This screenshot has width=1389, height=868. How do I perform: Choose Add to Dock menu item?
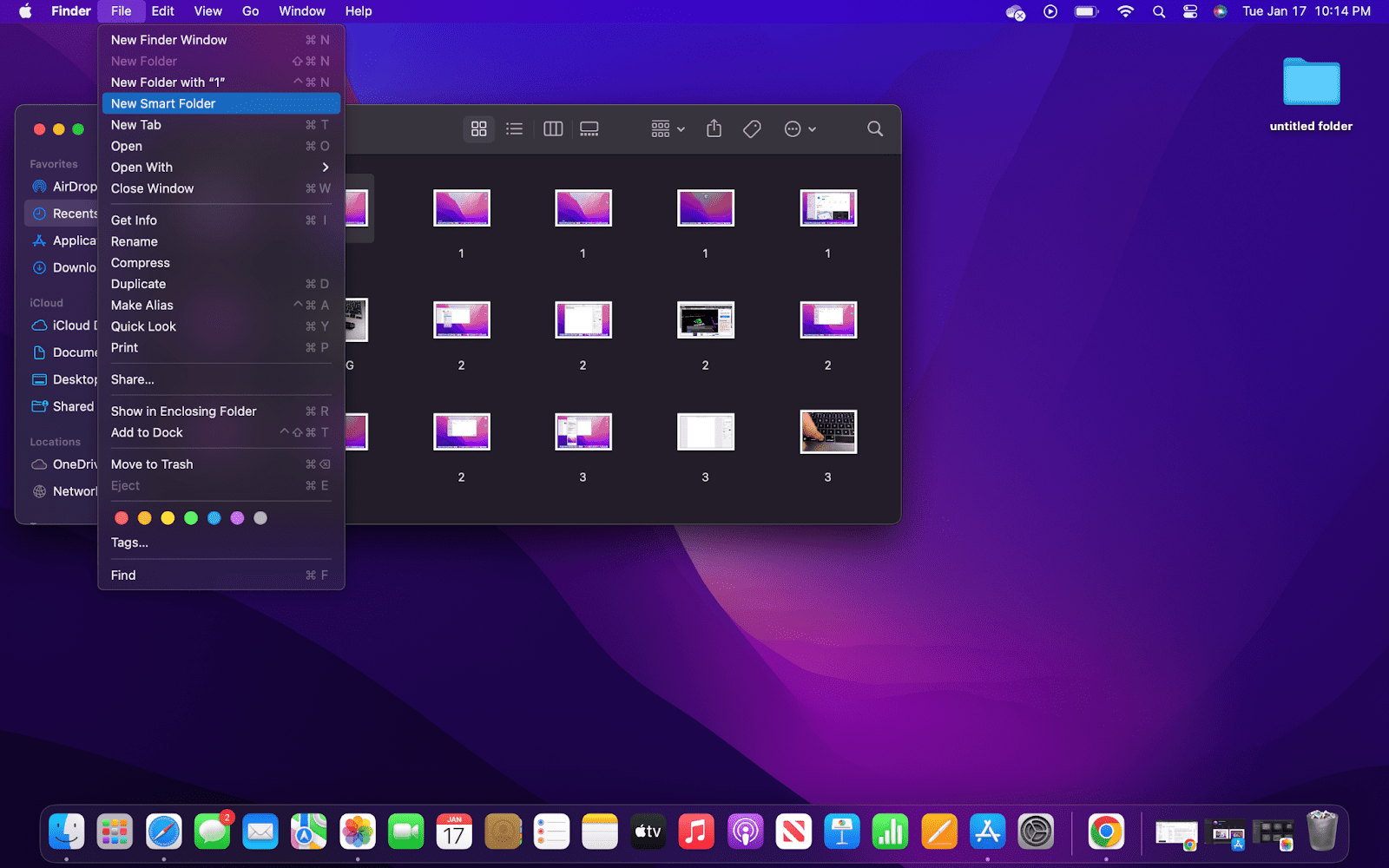pos(221,432)
